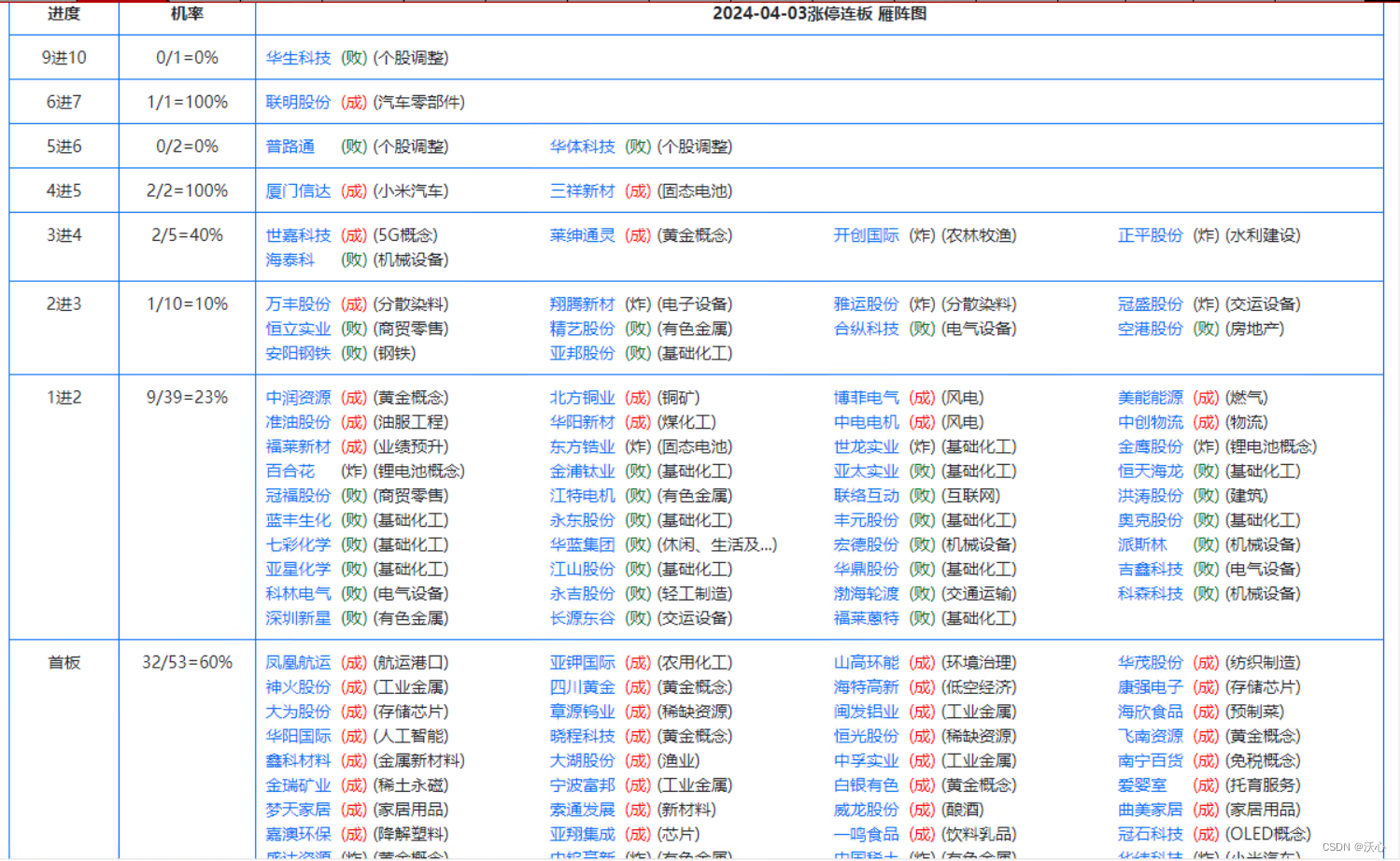The image size is (1400, 861).
Task: Open the 恒立实业 stock link
Action: coord(298,329)
